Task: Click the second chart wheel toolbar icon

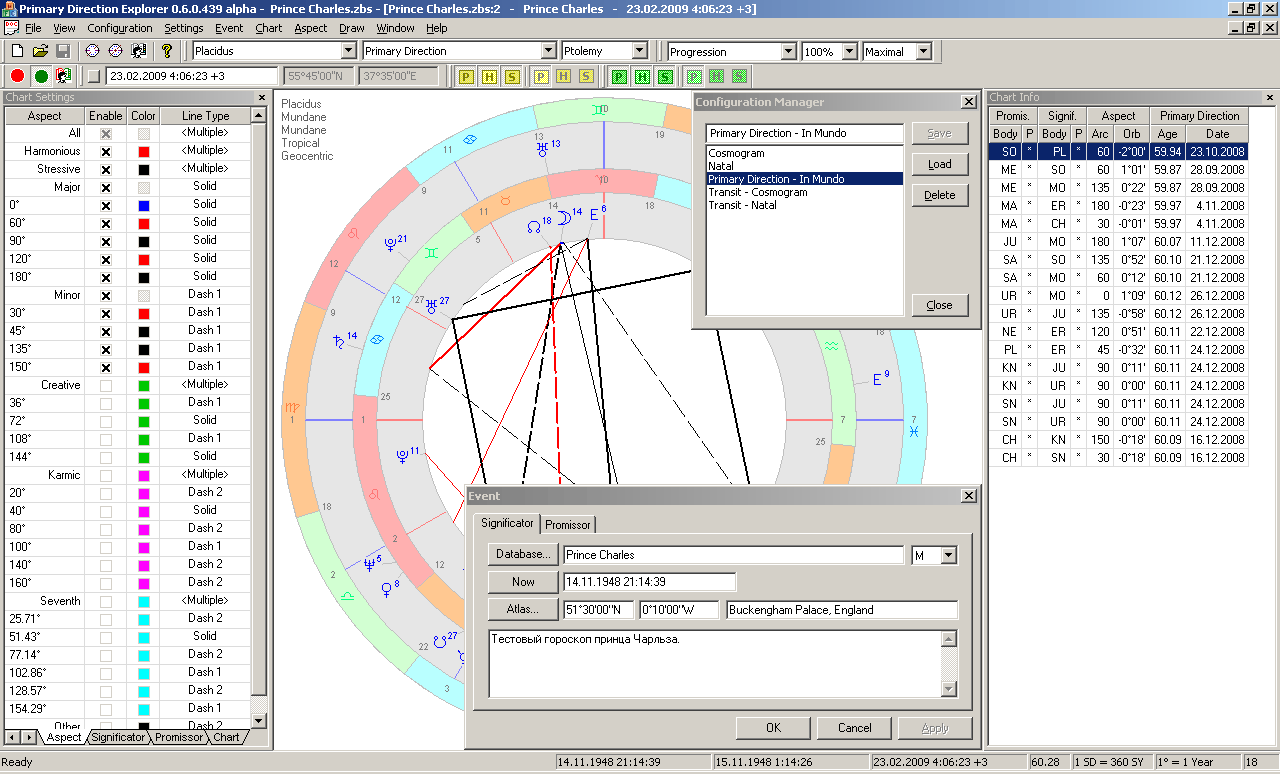Action: pos(115,51)
